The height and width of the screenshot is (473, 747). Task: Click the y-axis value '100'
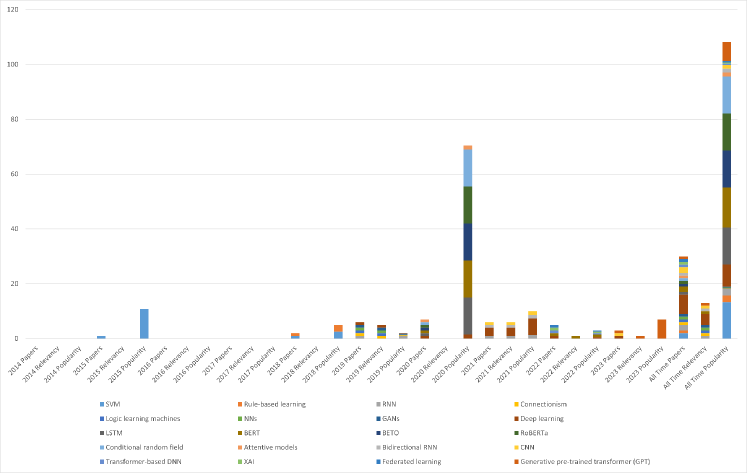point(13,64)
